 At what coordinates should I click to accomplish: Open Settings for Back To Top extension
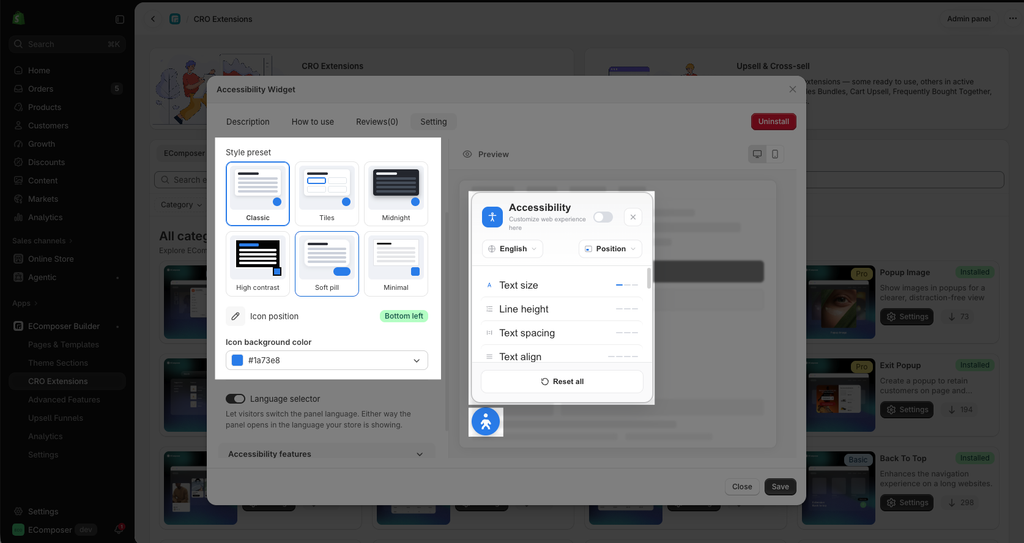tap(906, 502)
